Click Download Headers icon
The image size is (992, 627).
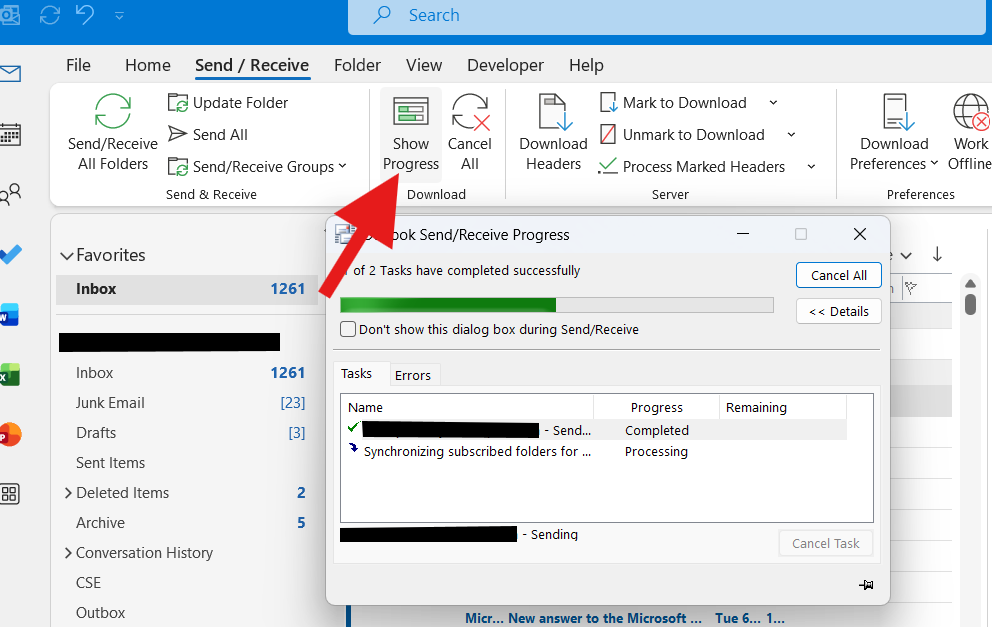coord(554,111)
